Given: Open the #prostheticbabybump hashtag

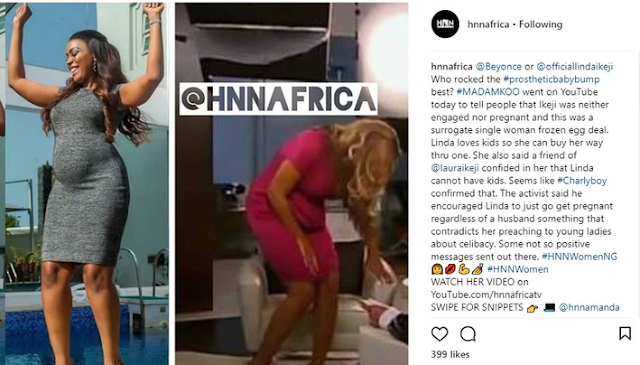Looking at the screenshot, I should (551, 79).
